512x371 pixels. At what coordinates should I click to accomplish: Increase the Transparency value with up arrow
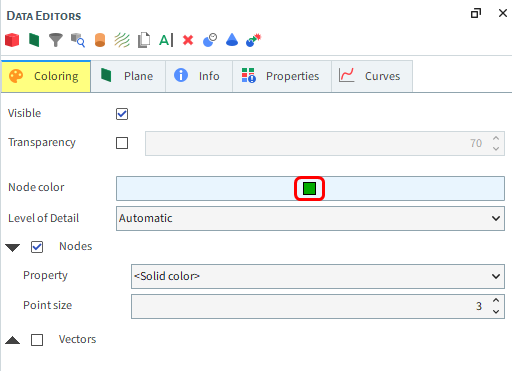[x=496, y=138]
